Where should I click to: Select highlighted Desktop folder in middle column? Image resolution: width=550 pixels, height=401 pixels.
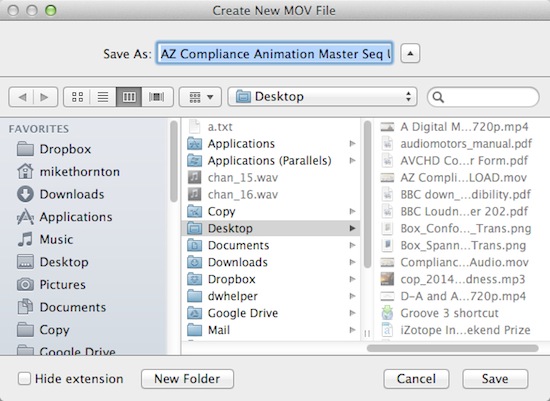click(x=271, y=228)
